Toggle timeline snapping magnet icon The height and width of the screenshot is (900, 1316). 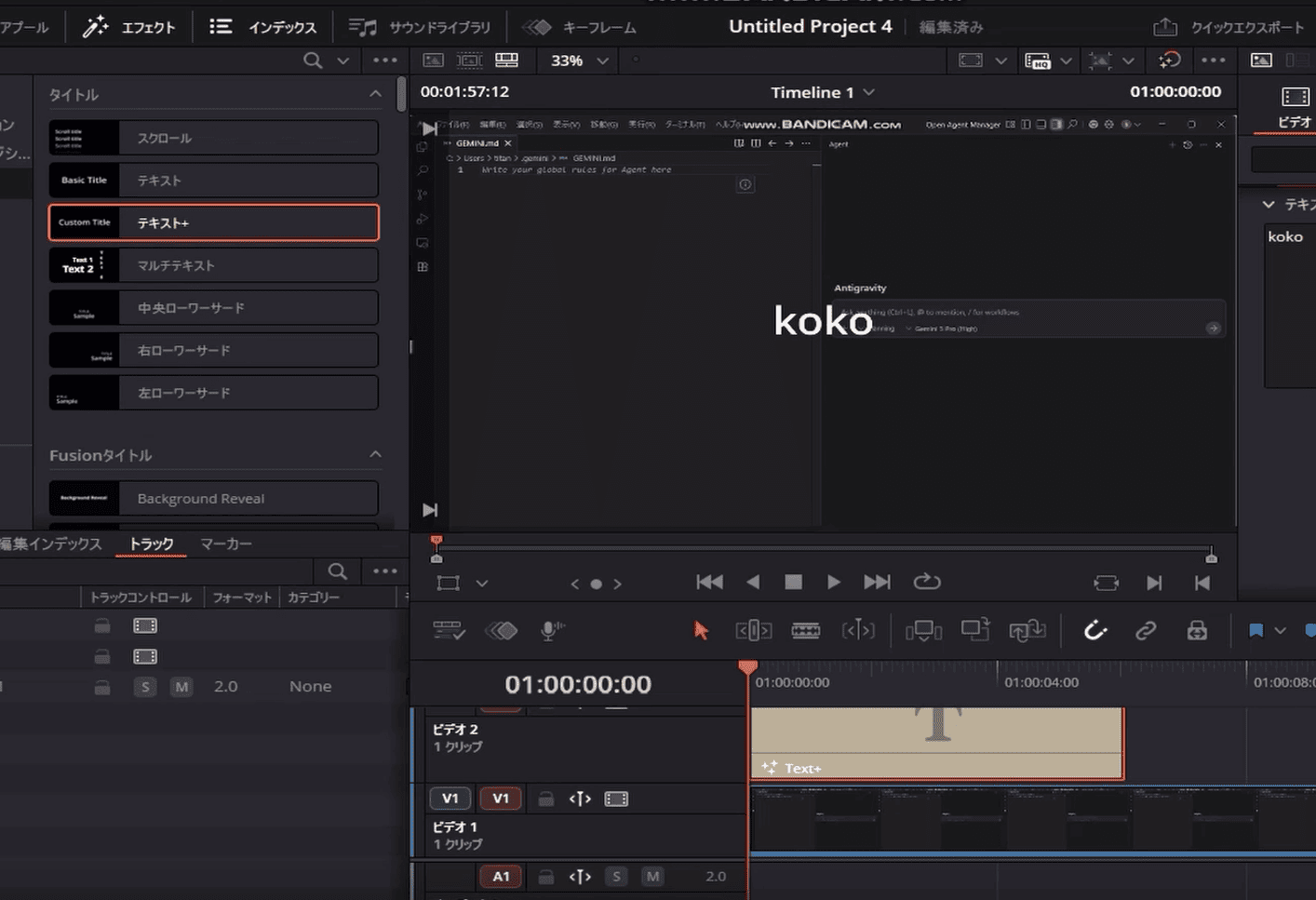coord(1095,631)
